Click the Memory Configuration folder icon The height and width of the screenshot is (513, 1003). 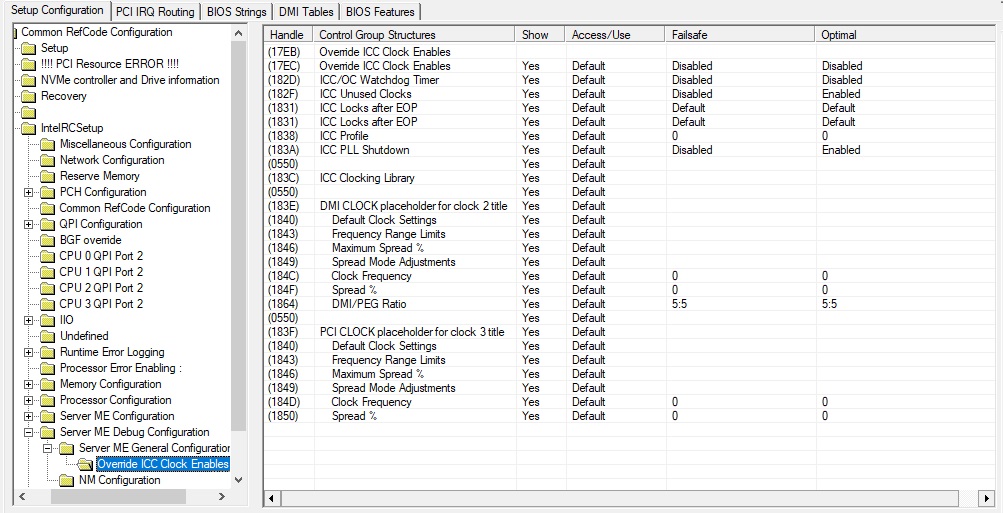click(x=48, y=384)
